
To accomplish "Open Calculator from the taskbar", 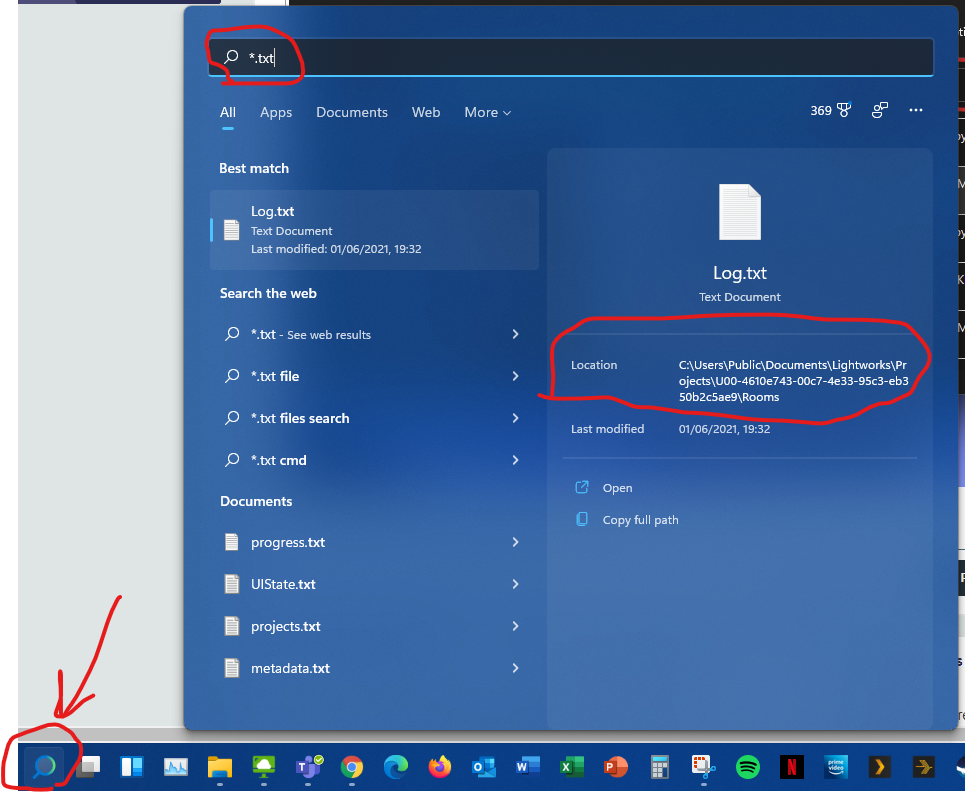I will [x=659, y=767].
